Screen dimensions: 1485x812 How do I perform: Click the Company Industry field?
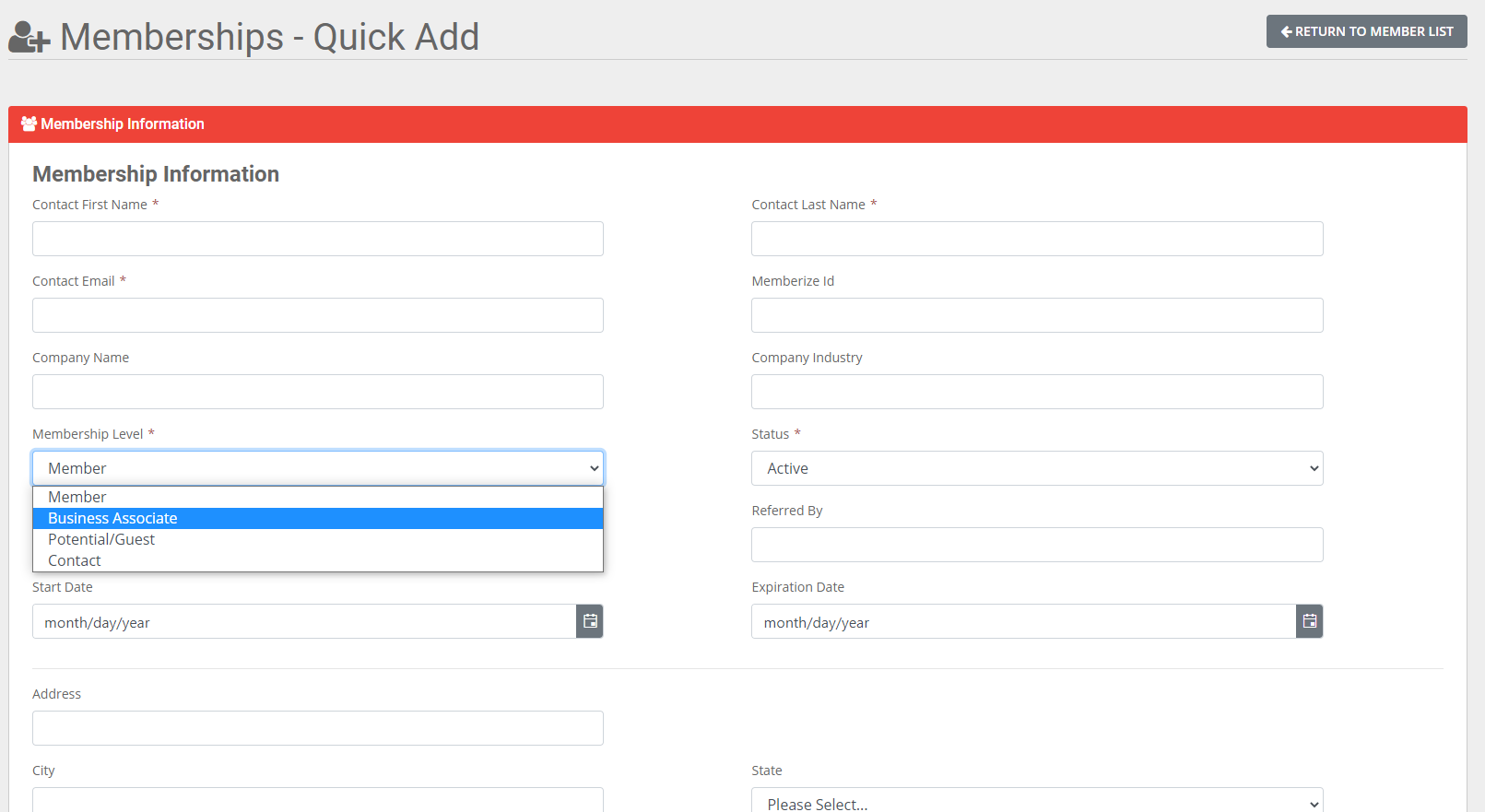click(x=1036, y=392)
